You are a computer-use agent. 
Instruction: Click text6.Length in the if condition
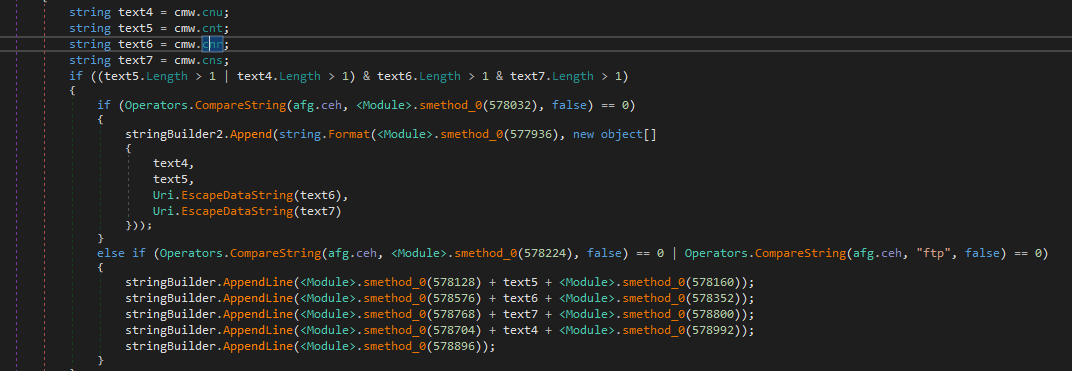418,76
